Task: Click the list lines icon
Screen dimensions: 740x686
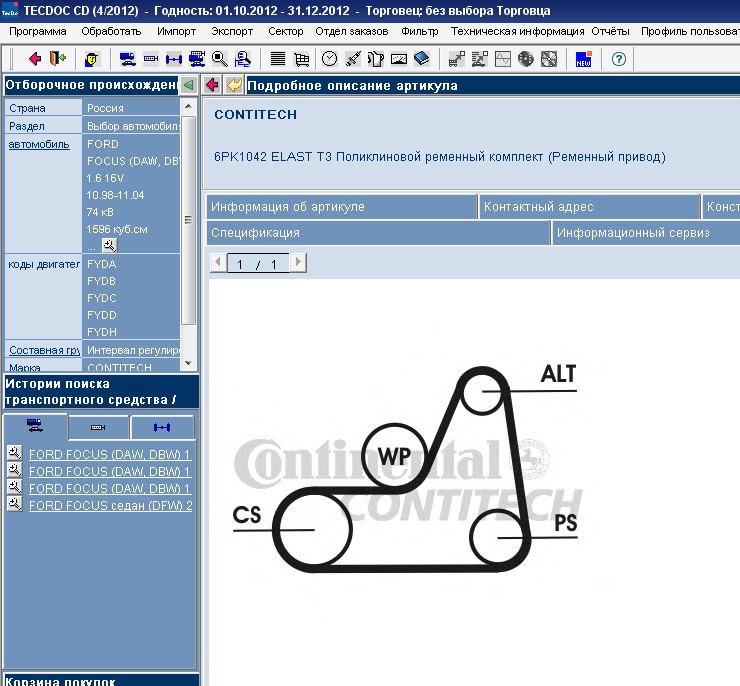Action: [x=278, y=59]
